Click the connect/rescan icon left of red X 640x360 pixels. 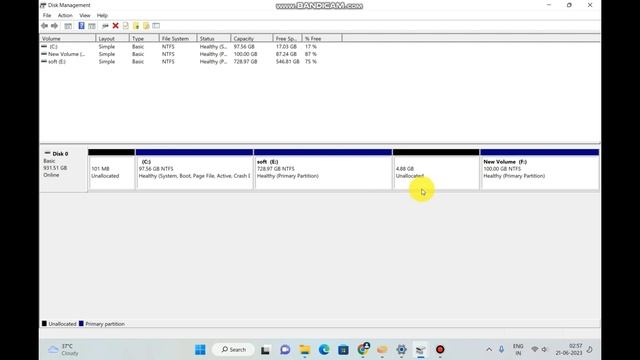tap(105, 26)
